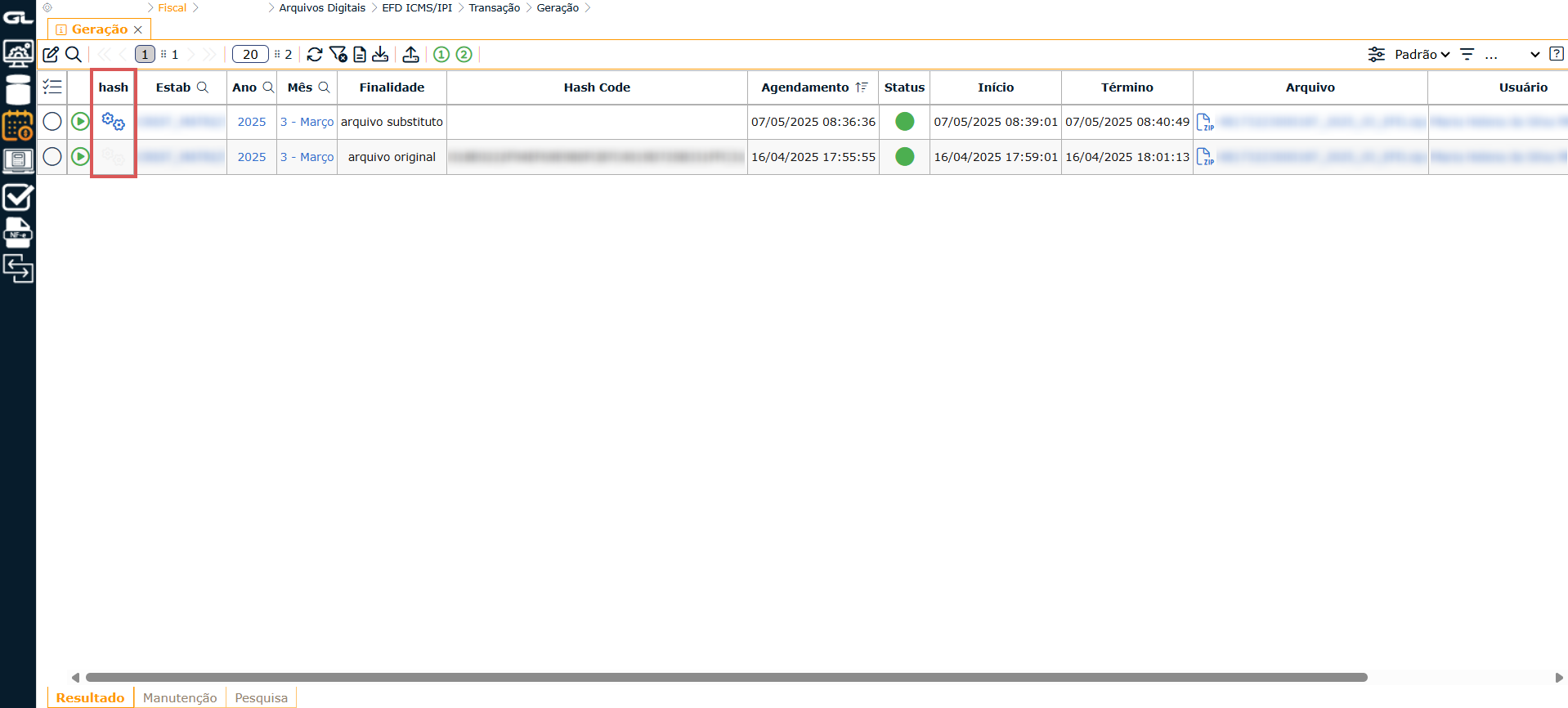
Task: Click the Status column header
Action: pyautogui.click(x=904, y=87)
